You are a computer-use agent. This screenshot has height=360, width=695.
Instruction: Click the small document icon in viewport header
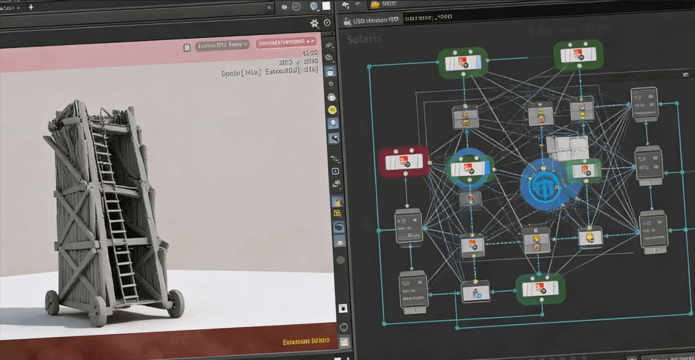[187, 47]
